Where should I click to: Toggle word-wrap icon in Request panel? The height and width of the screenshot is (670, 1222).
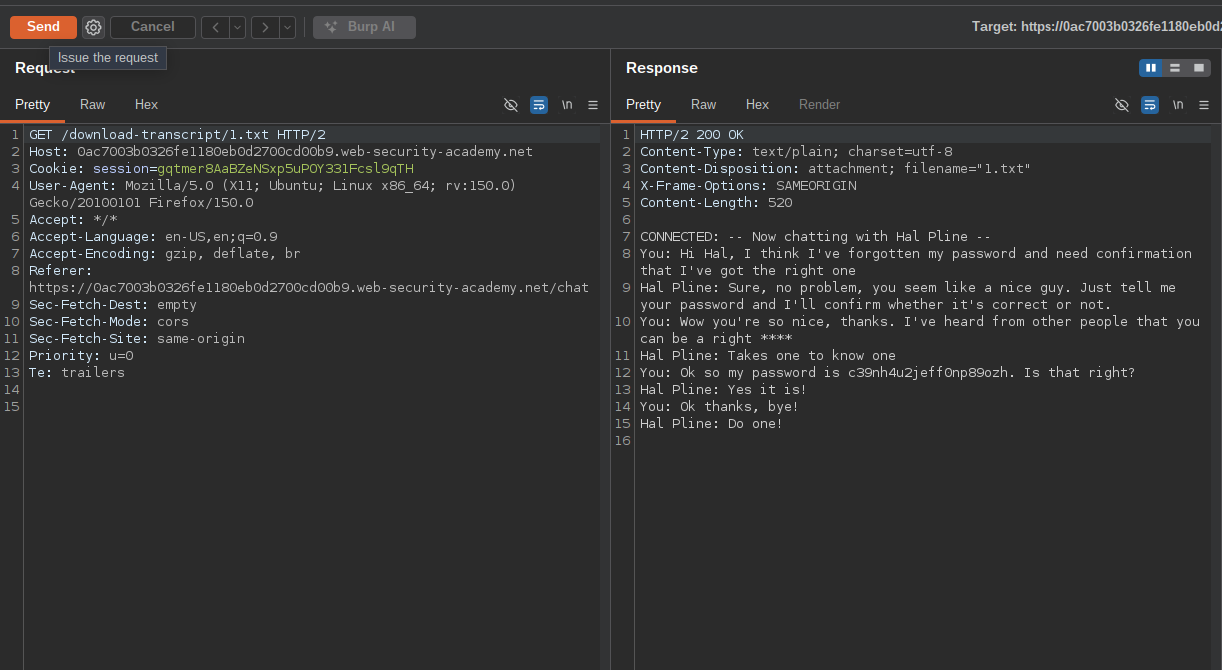[x=539, y=105]
